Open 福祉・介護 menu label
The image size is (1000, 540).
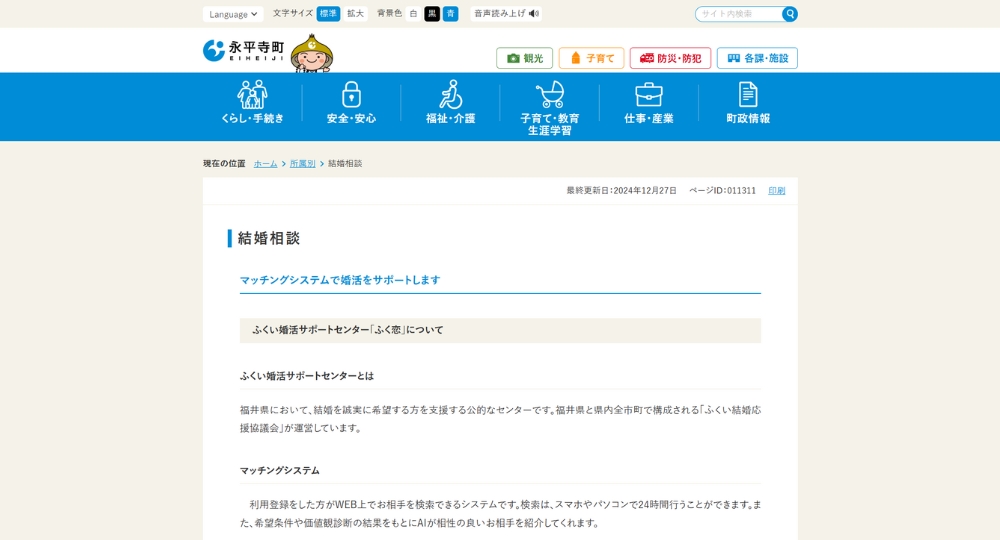click(451, 119)
